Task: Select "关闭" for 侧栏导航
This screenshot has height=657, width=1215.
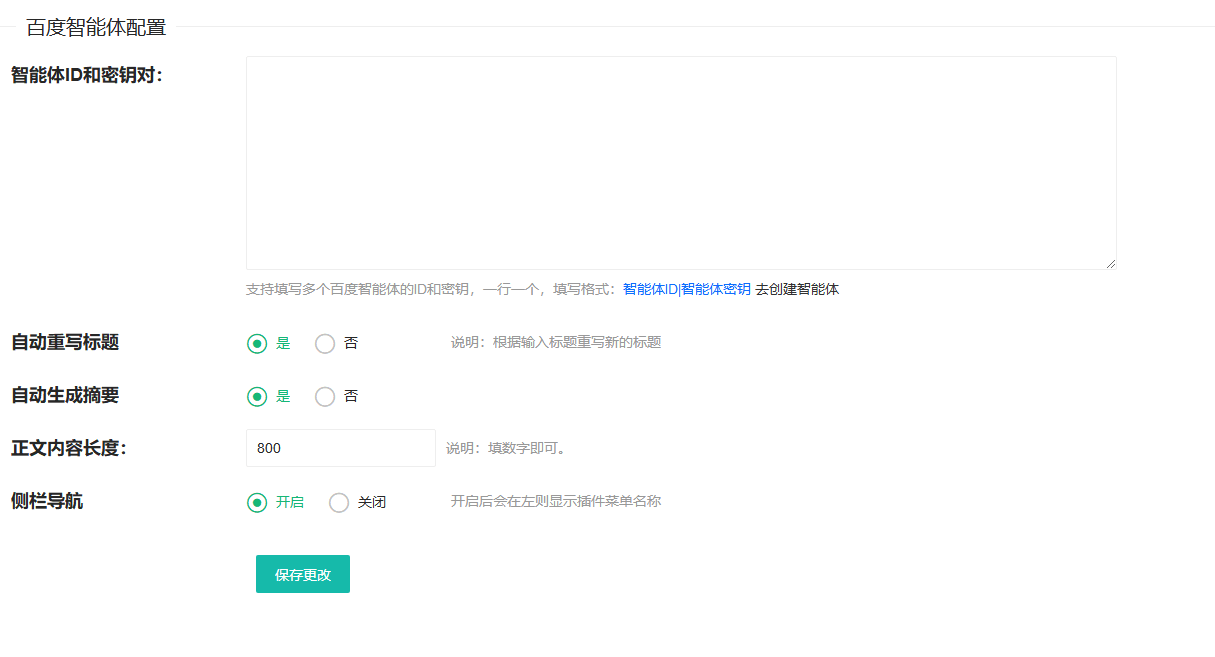Action: [x=339, y=502]
